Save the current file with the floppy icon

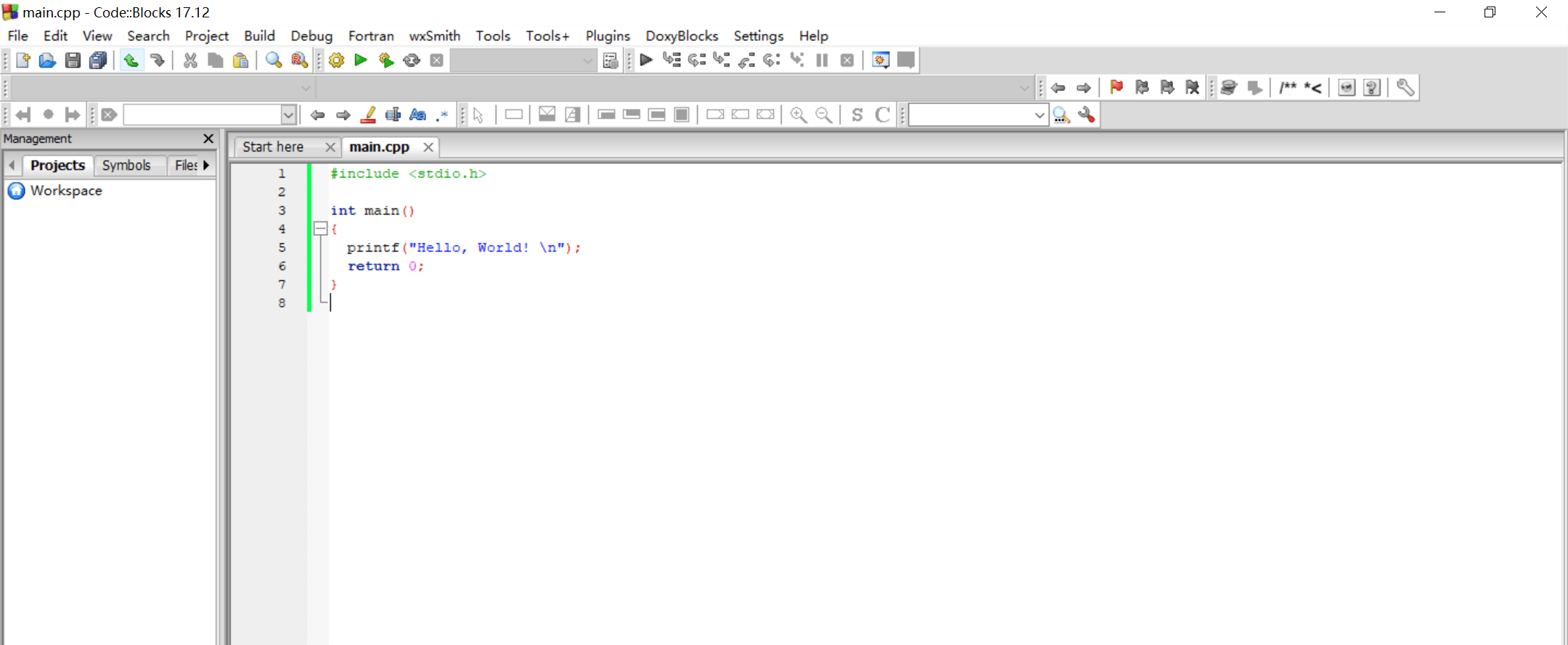73,60
